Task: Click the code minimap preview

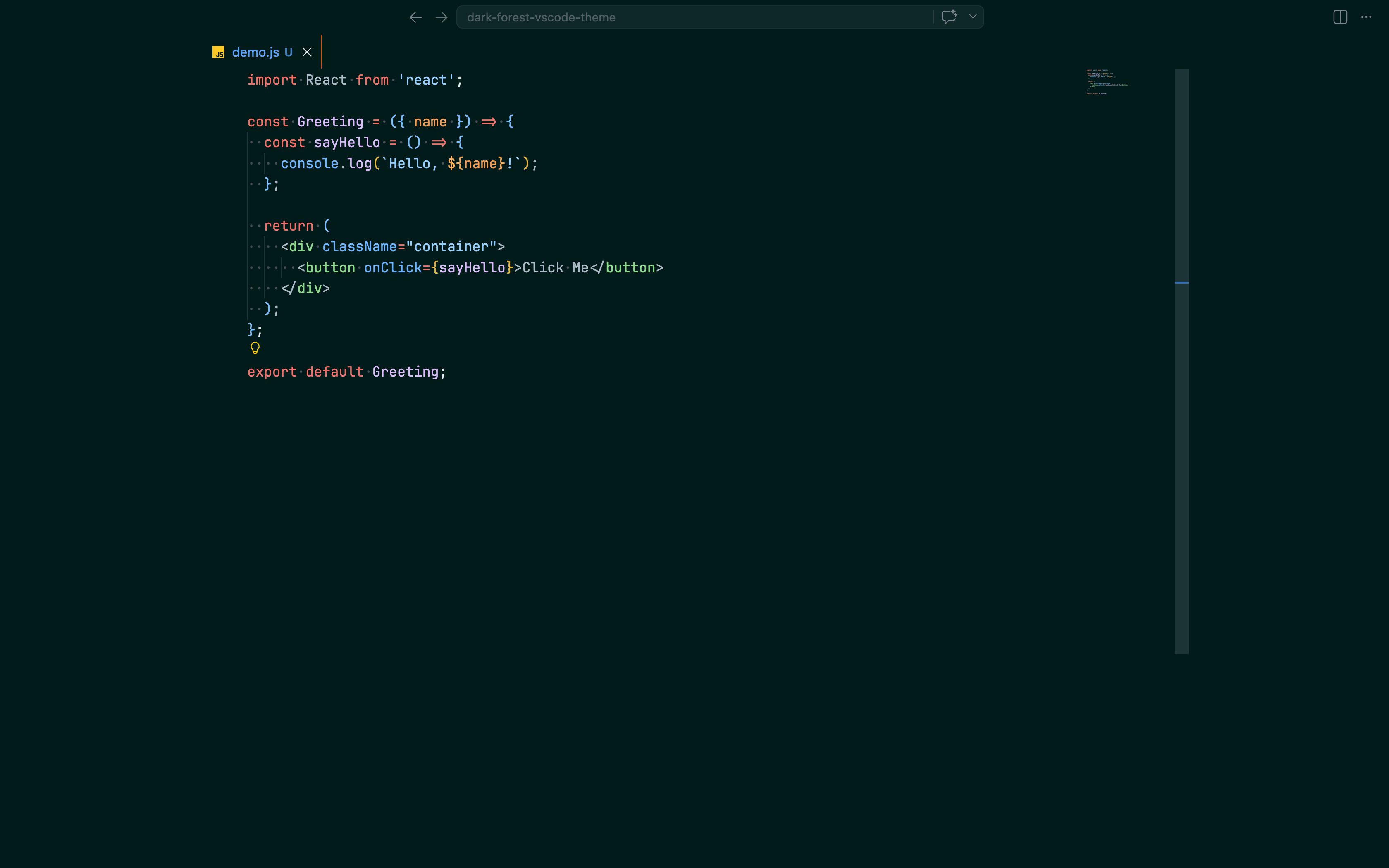Action: point(1107,82)
